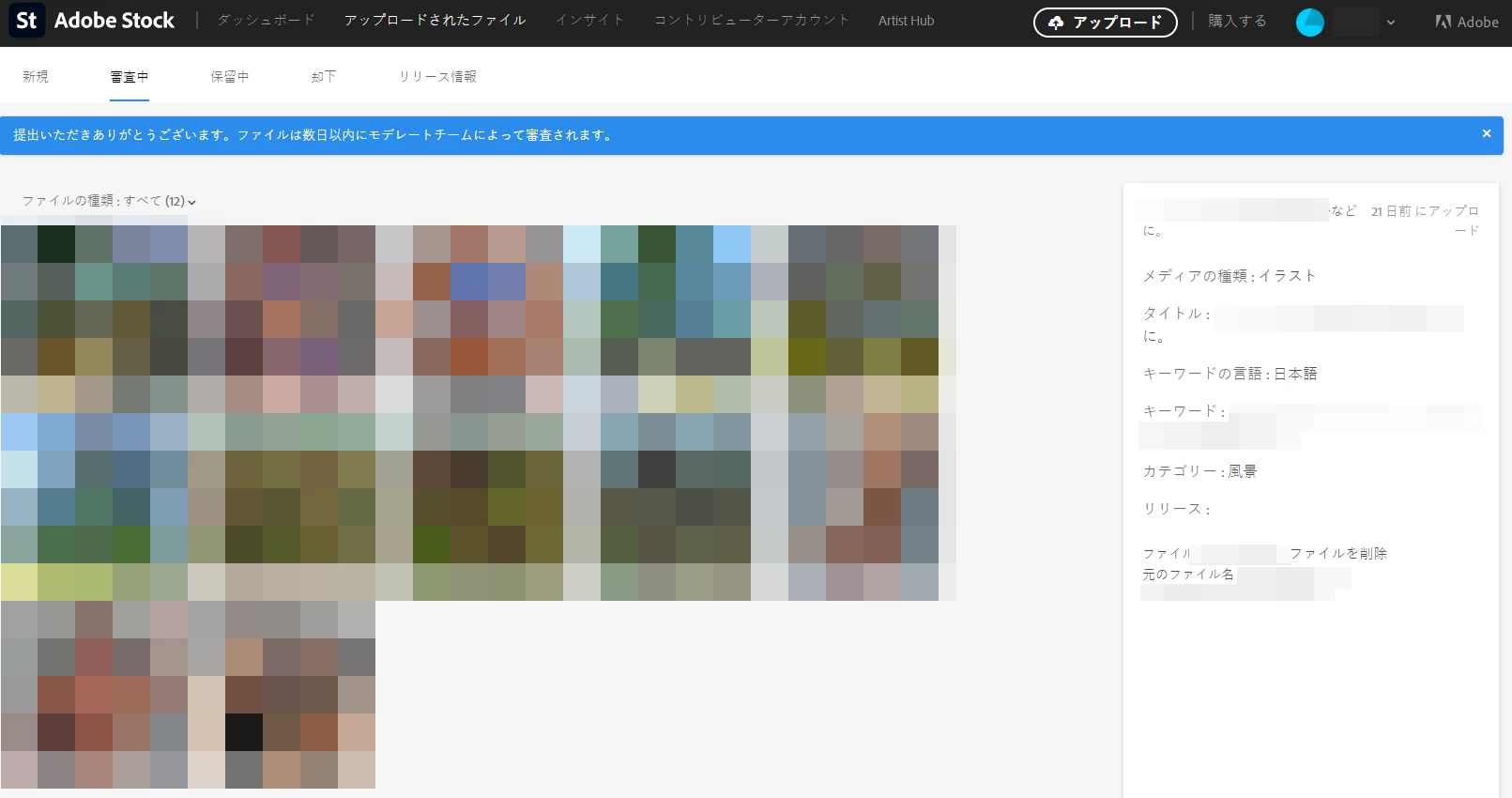Viewport: 1512px width, 798px height.
Task: Click the アップロード upload button
Action: pos(1106,23)
